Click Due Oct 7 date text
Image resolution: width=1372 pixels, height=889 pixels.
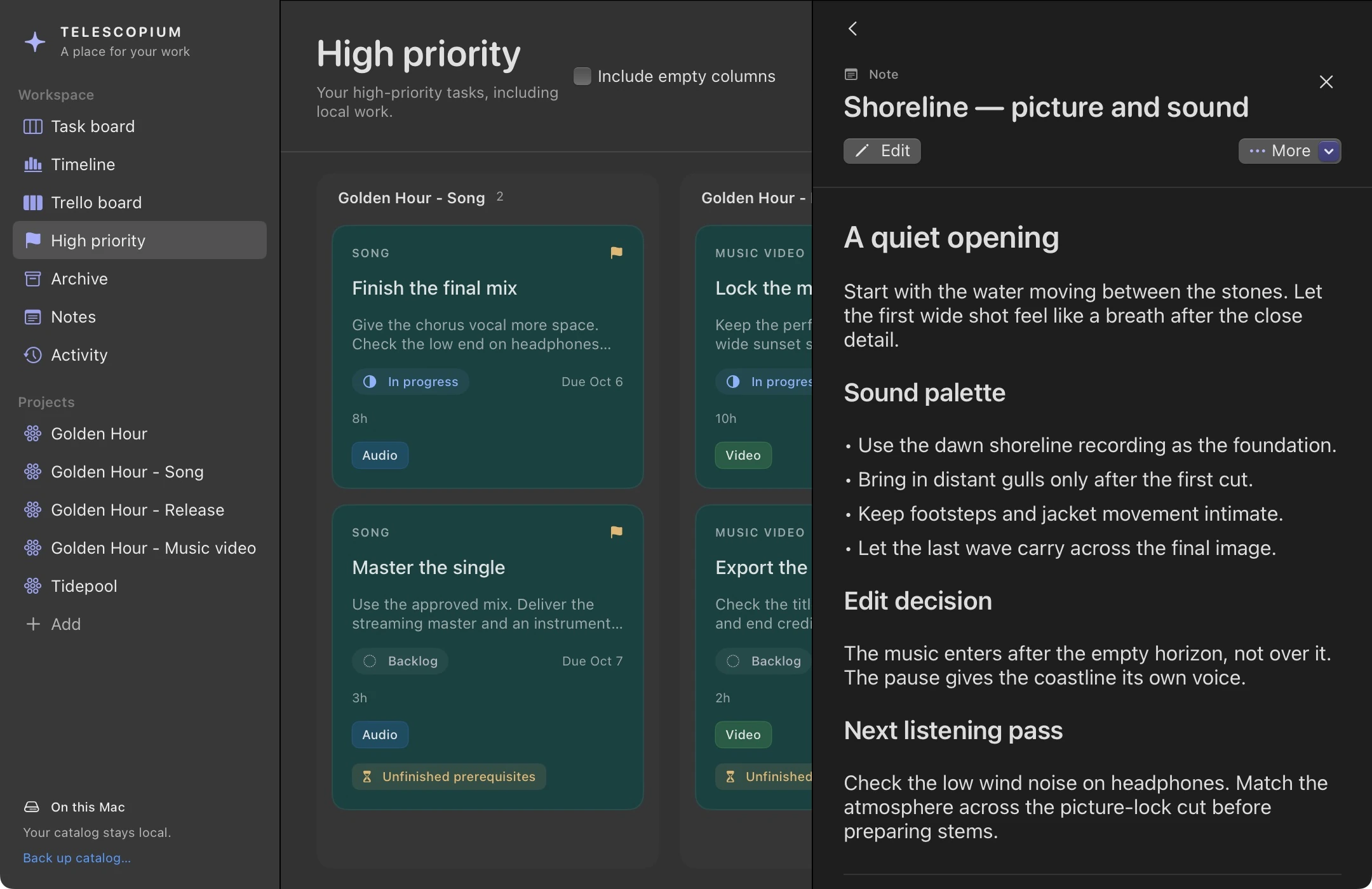[x=593, y=661]
